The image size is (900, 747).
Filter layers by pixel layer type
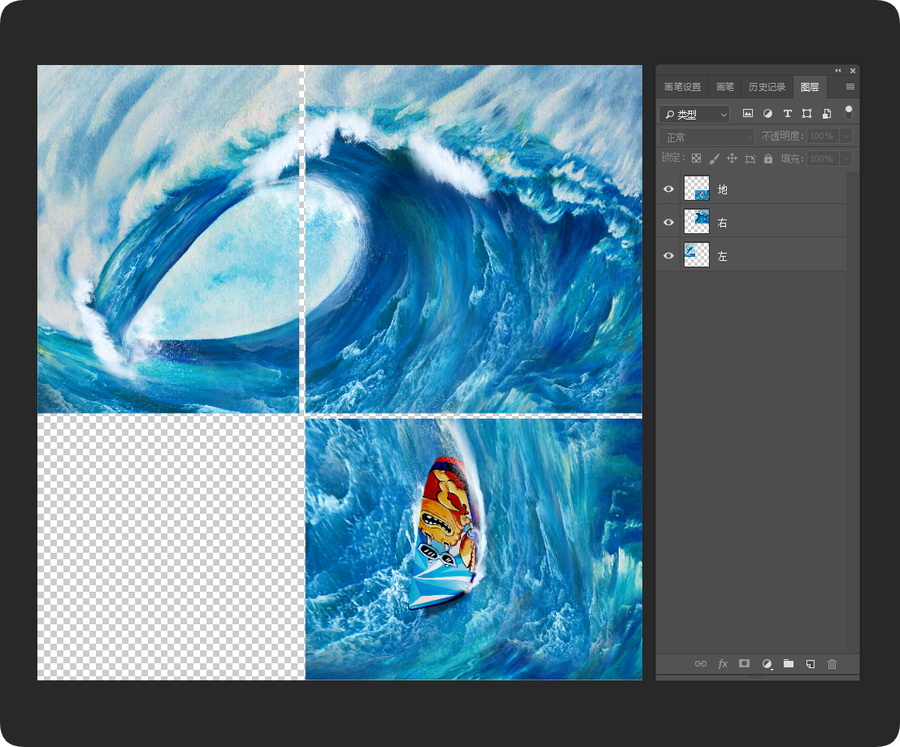click(747, 114)
